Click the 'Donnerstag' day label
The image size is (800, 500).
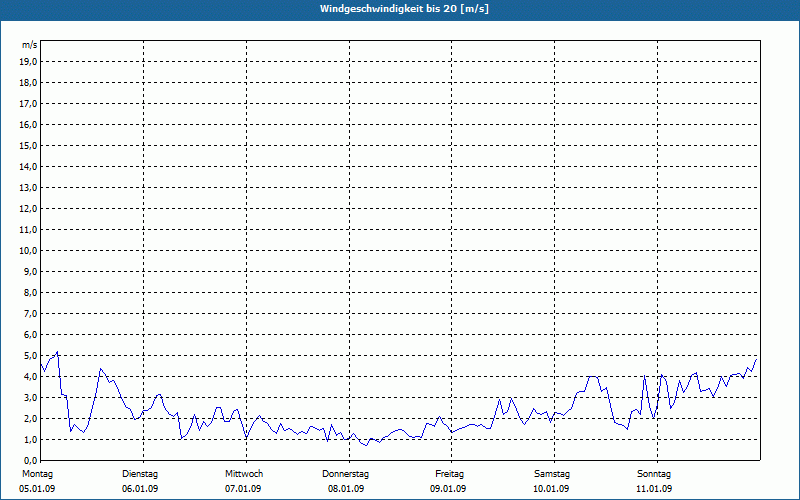[x=345, y=474]
